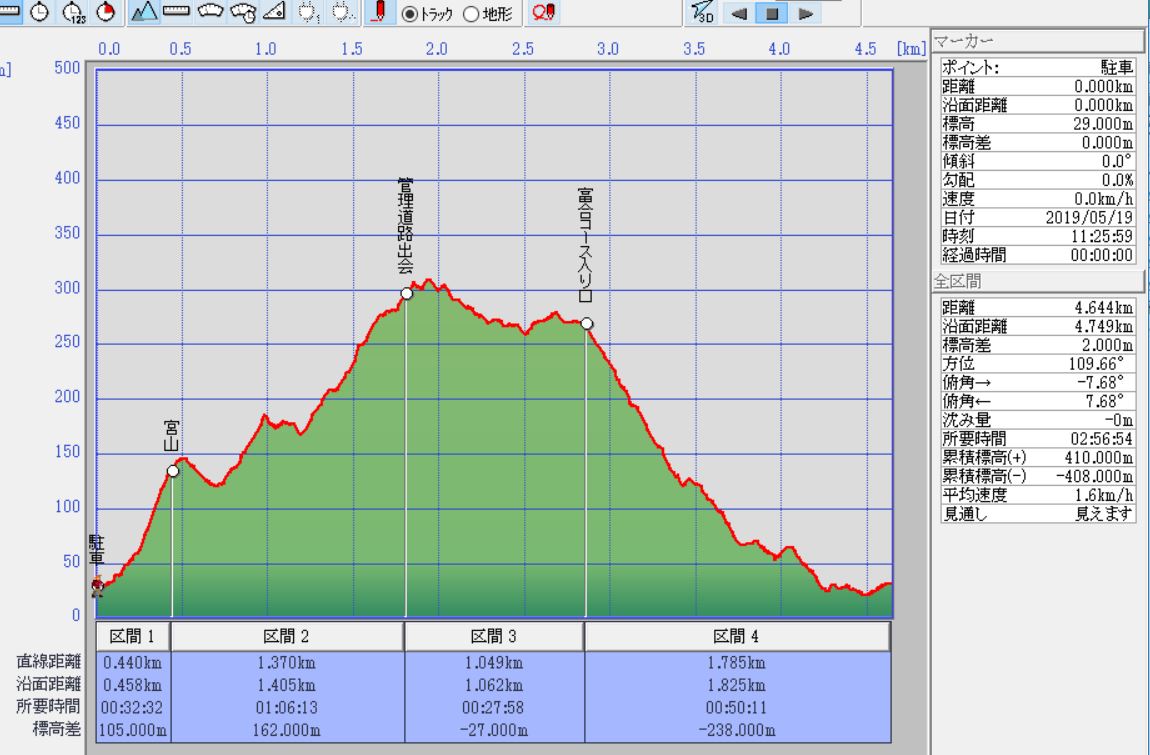Click the second dotted circle icon
Image resolution: width=1150 pixels, height=755 pixels.
pyautogui.click(x=341, y=12)
